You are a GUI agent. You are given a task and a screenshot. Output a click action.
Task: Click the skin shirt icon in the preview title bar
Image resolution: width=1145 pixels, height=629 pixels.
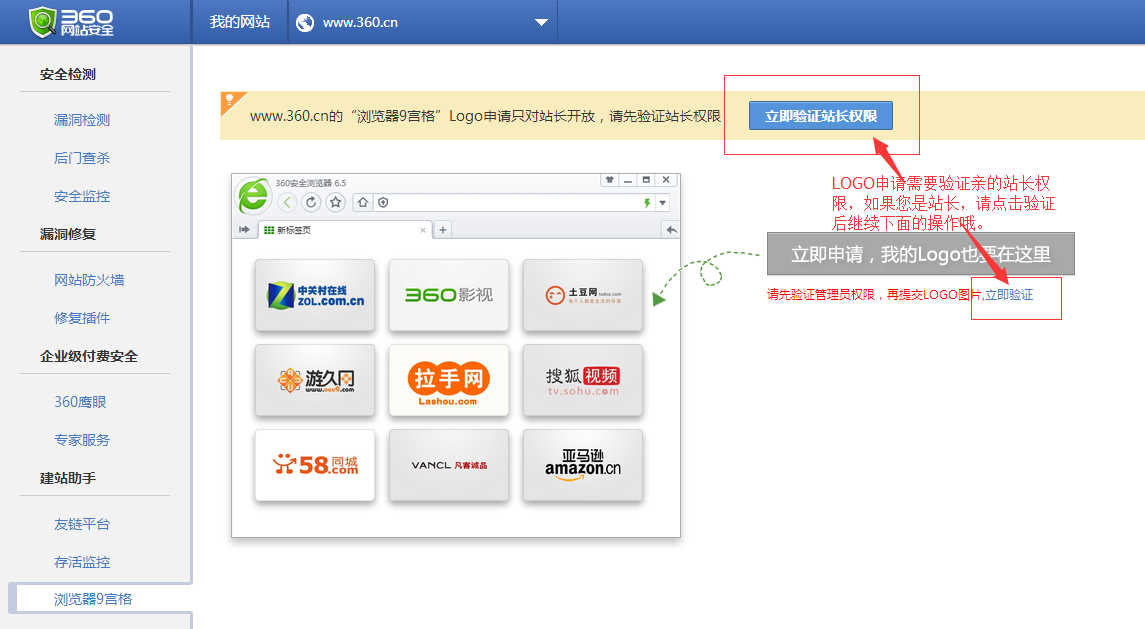(609, 180)
